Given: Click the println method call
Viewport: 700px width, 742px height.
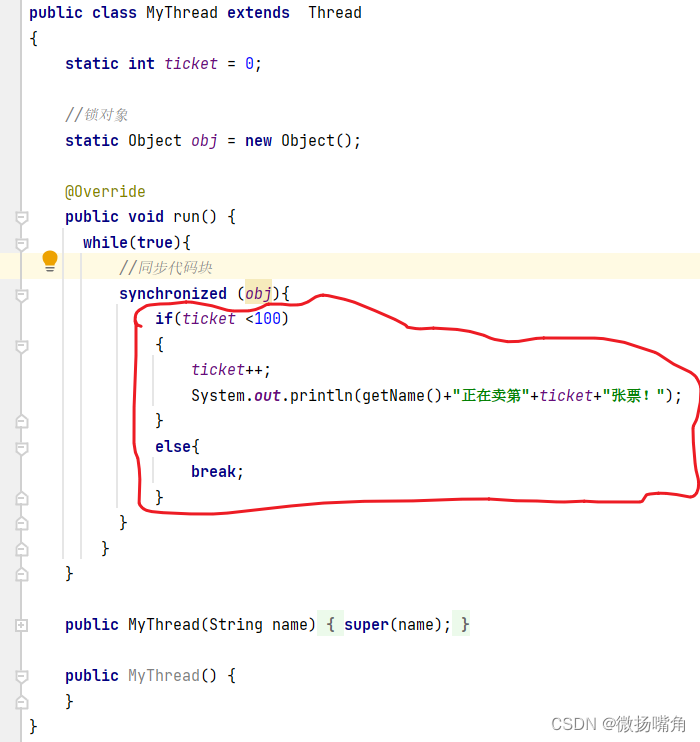Looking at the screenshot, I should tap(321, 396).
